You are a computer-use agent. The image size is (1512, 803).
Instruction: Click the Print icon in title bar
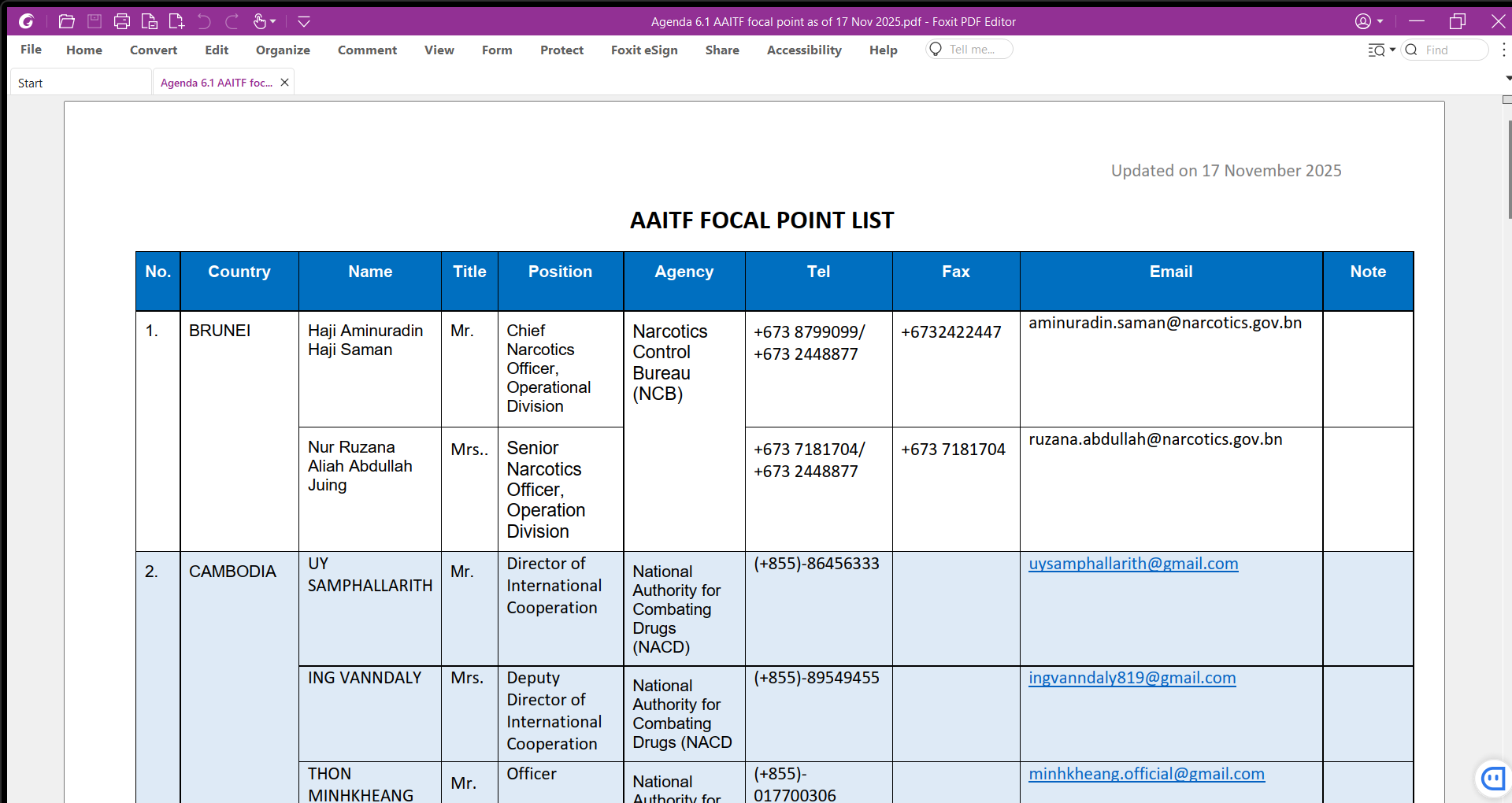pyautogui.click(x=121, y=21)
